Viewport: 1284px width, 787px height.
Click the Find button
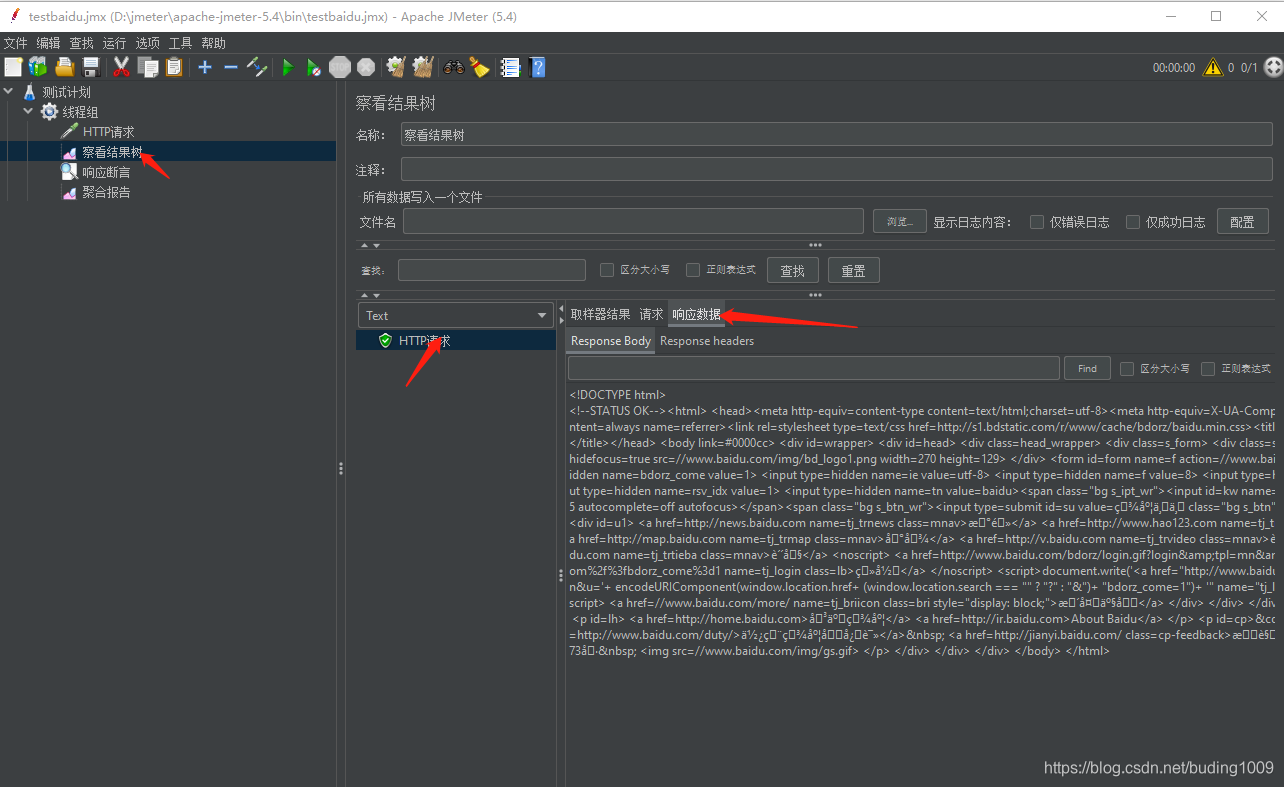click(x=1087, y=368)
